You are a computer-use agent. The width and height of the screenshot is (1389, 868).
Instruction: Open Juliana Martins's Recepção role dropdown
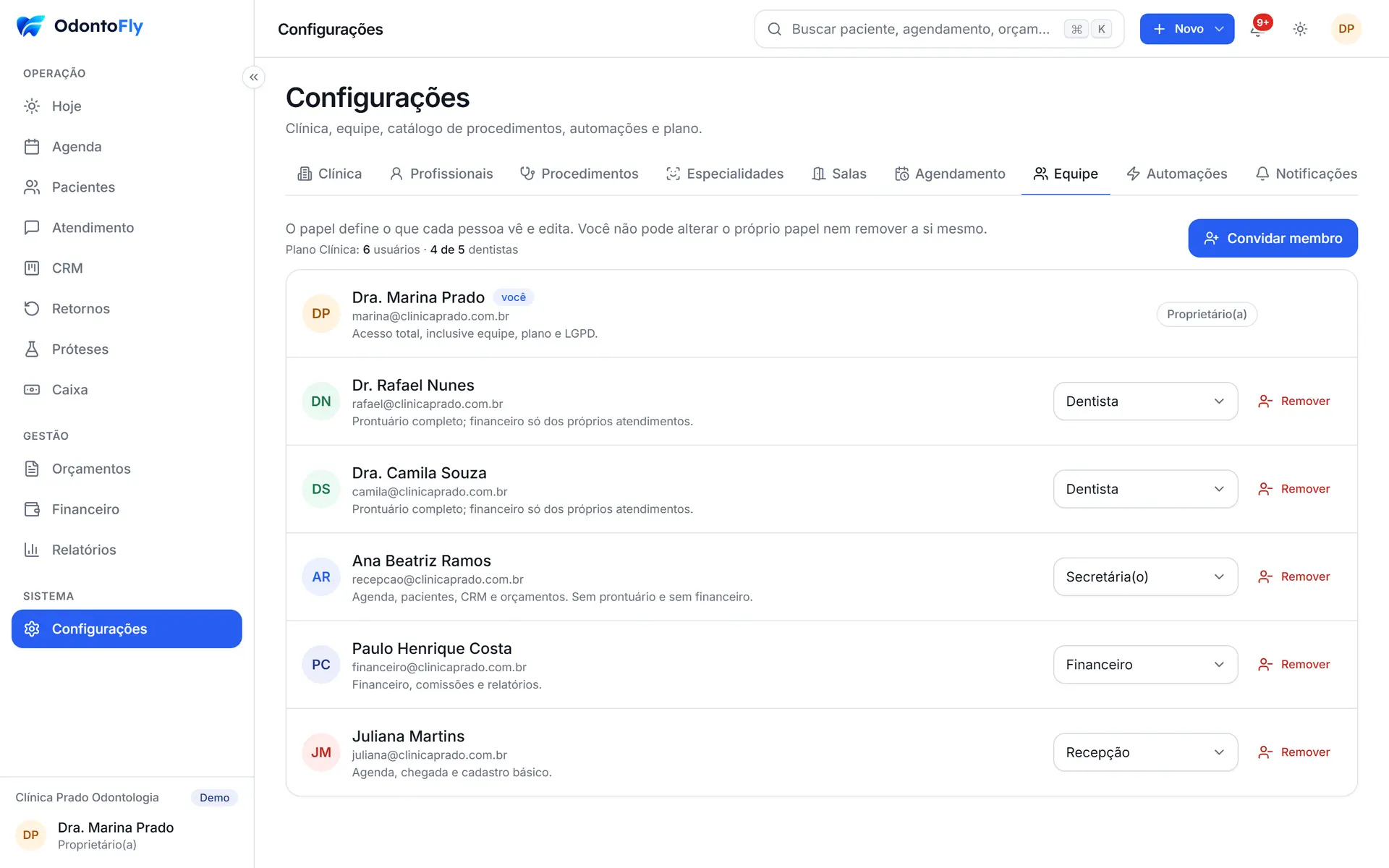pos(1145,752)
